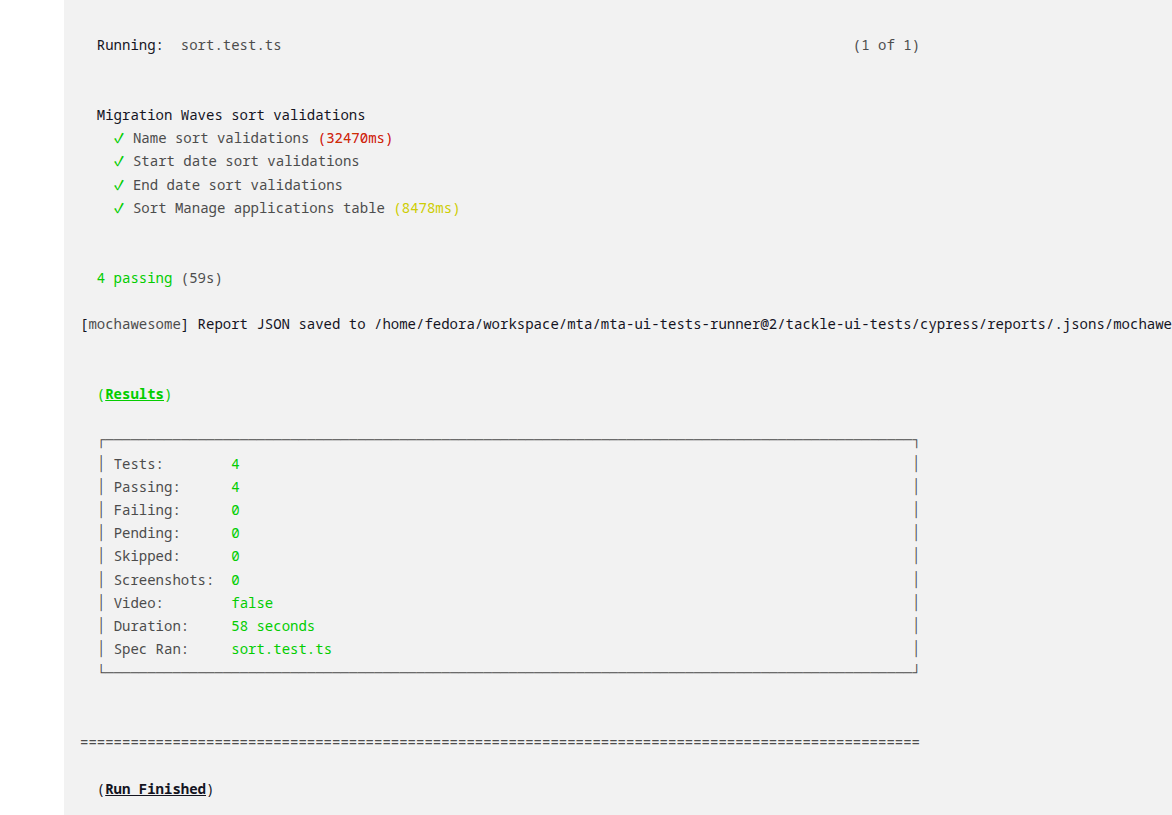Click the underlined Results heading
Screen dimensions: 1172x815
134,394
